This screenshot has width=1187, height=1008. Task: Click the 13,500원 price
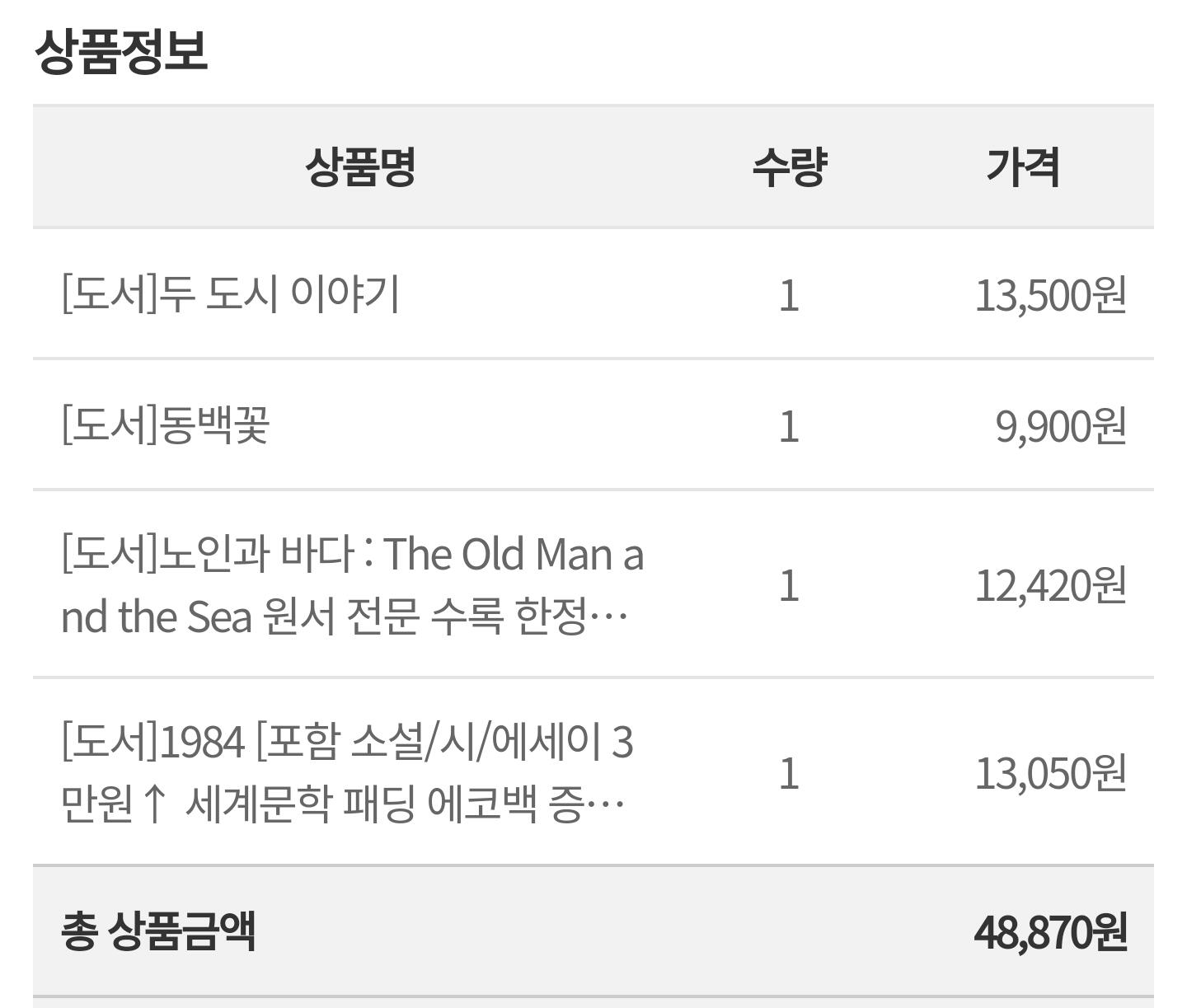point(1050,295)
